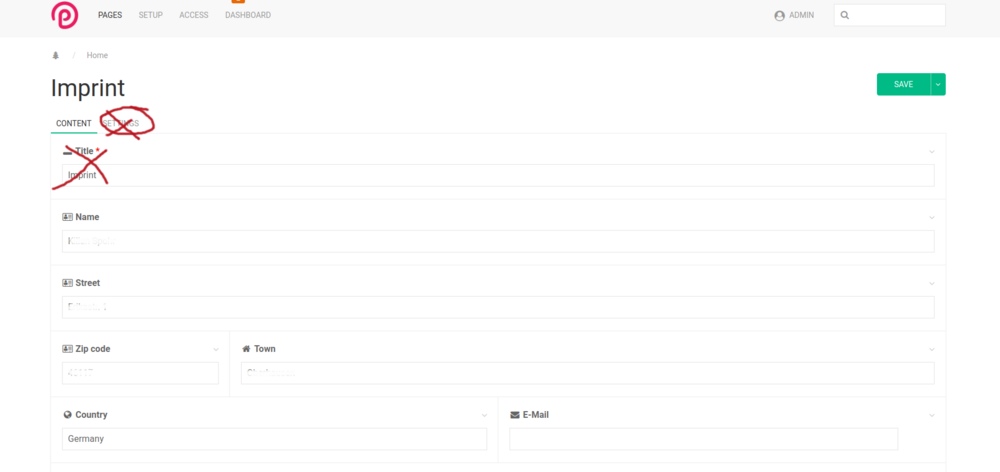Open the Save button dropdown arrow
This screenshot has height=472, width=1000.
tap(938, 85)
